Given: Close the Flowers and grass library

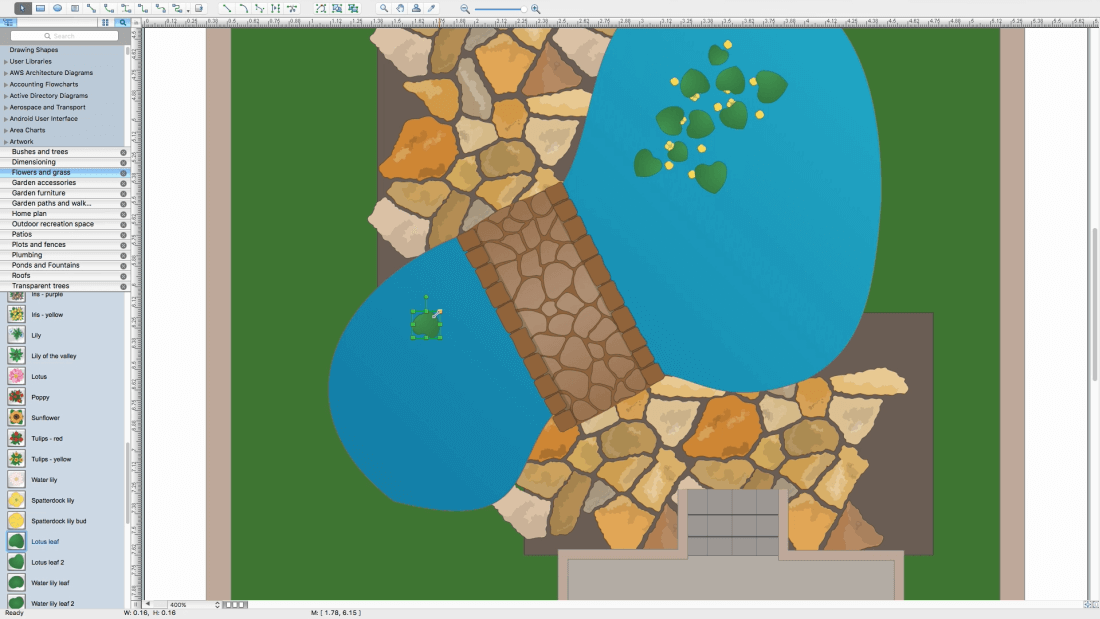Looking at the screenshot, I should pos(123,173).
